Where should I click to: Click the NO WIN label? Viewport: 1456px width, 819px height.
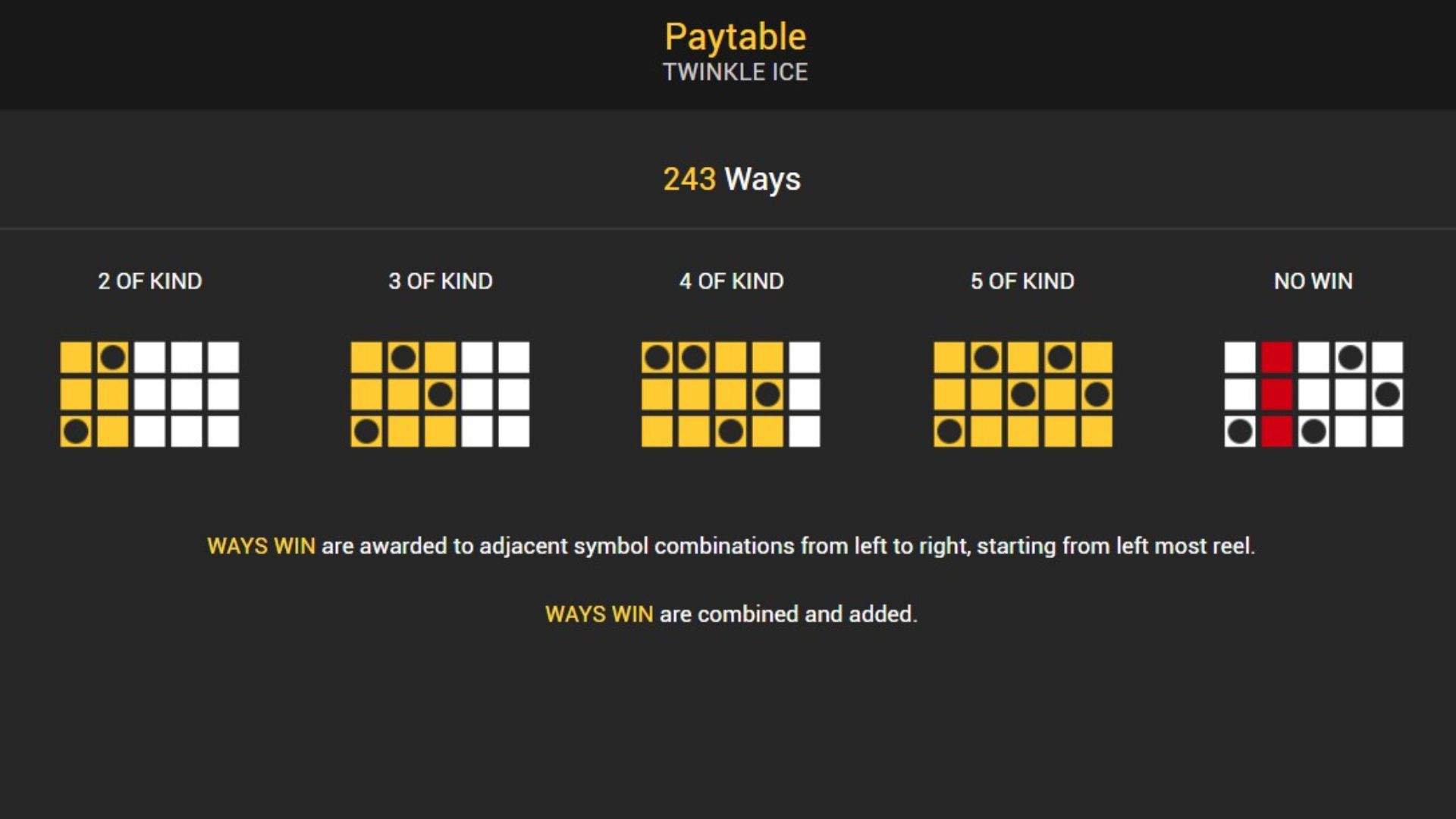coord(1313,281)
